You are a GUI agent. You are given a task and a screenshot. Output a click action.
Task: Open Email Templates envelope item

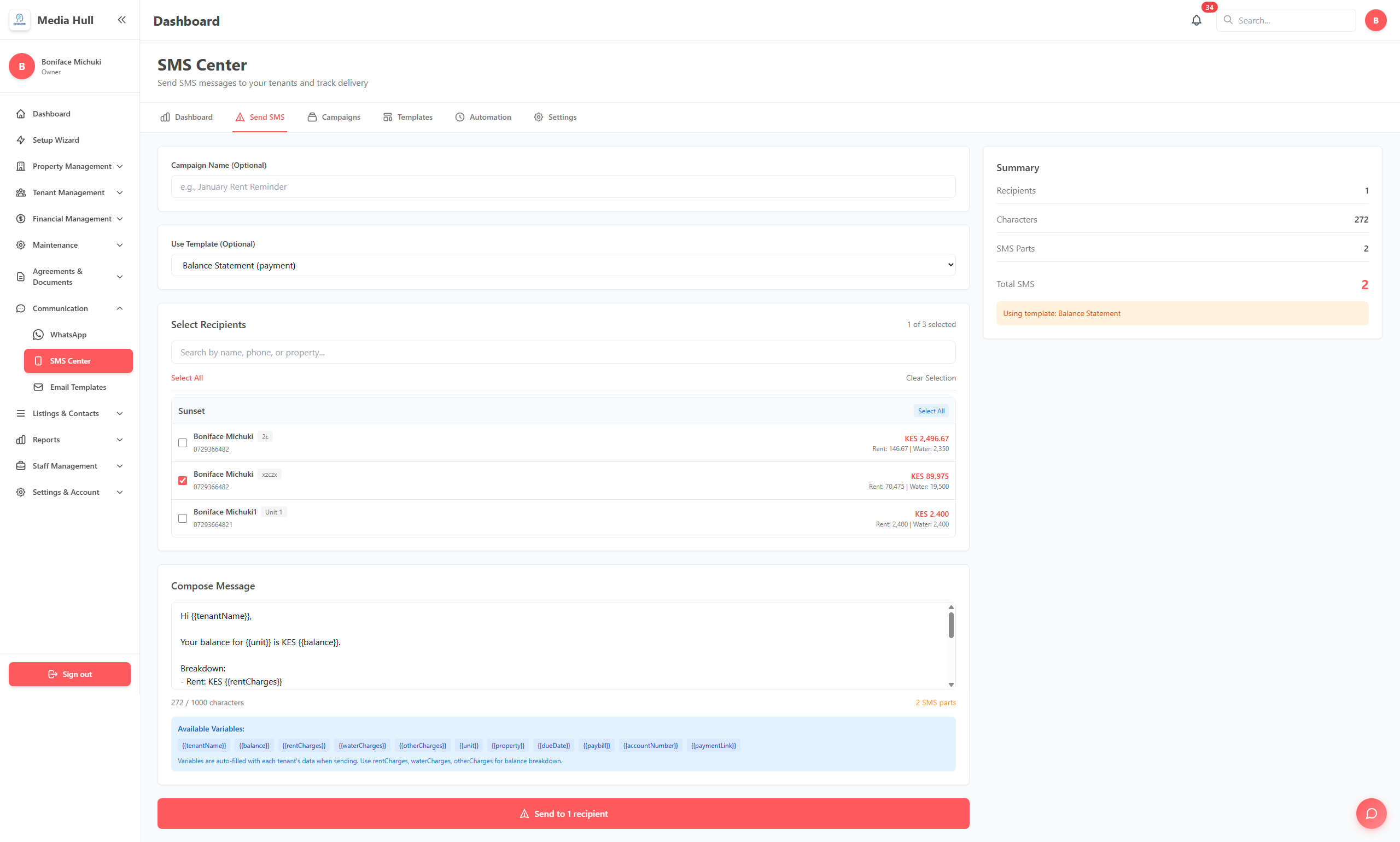(78, 387)
